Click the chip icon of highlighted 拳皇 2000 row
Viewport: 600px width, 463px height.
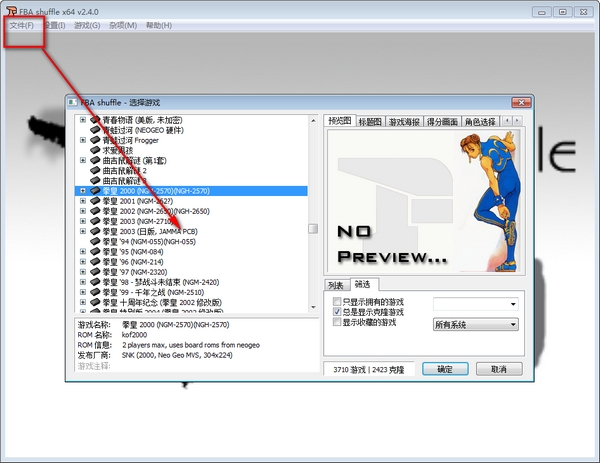click(x=95, y=191)
